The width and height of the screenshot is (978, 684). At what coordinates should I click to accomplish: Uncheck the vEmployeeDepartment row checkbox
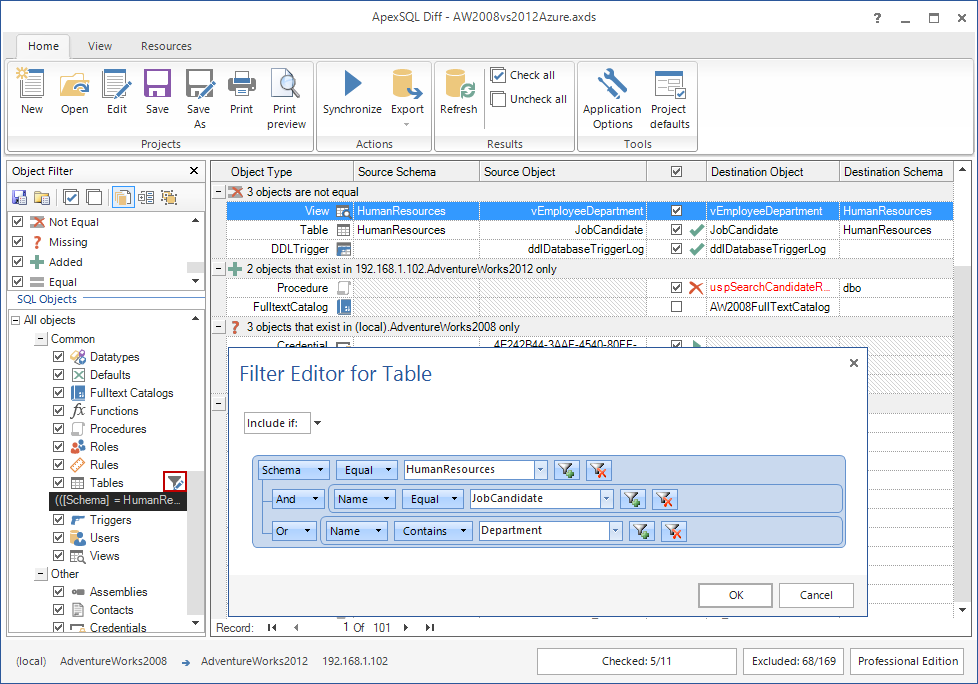click(676, 211)
